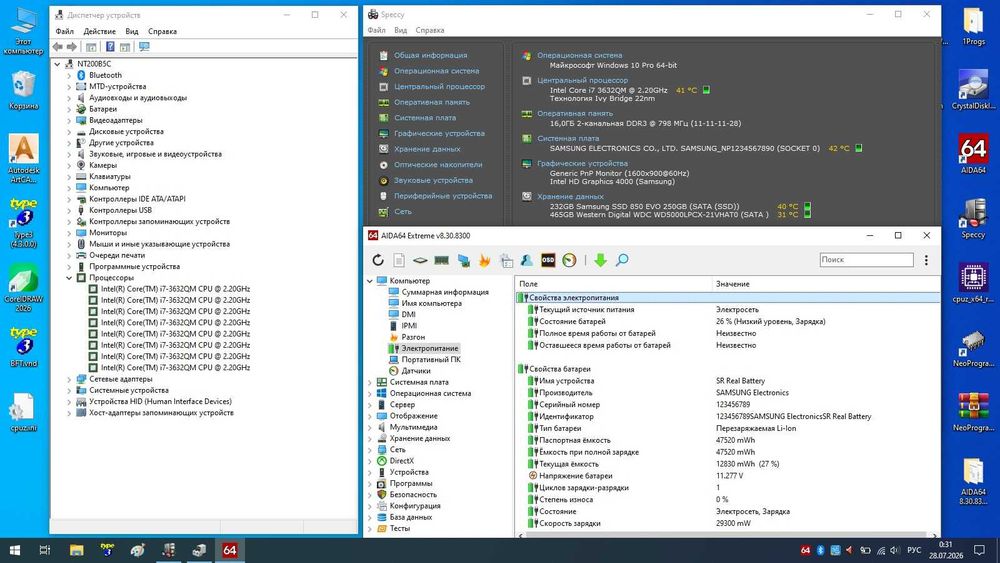Screen dimensions: 1000x563
Task: Open Системная плата heading in Speccy summary
Action: [x=568, y=138]
